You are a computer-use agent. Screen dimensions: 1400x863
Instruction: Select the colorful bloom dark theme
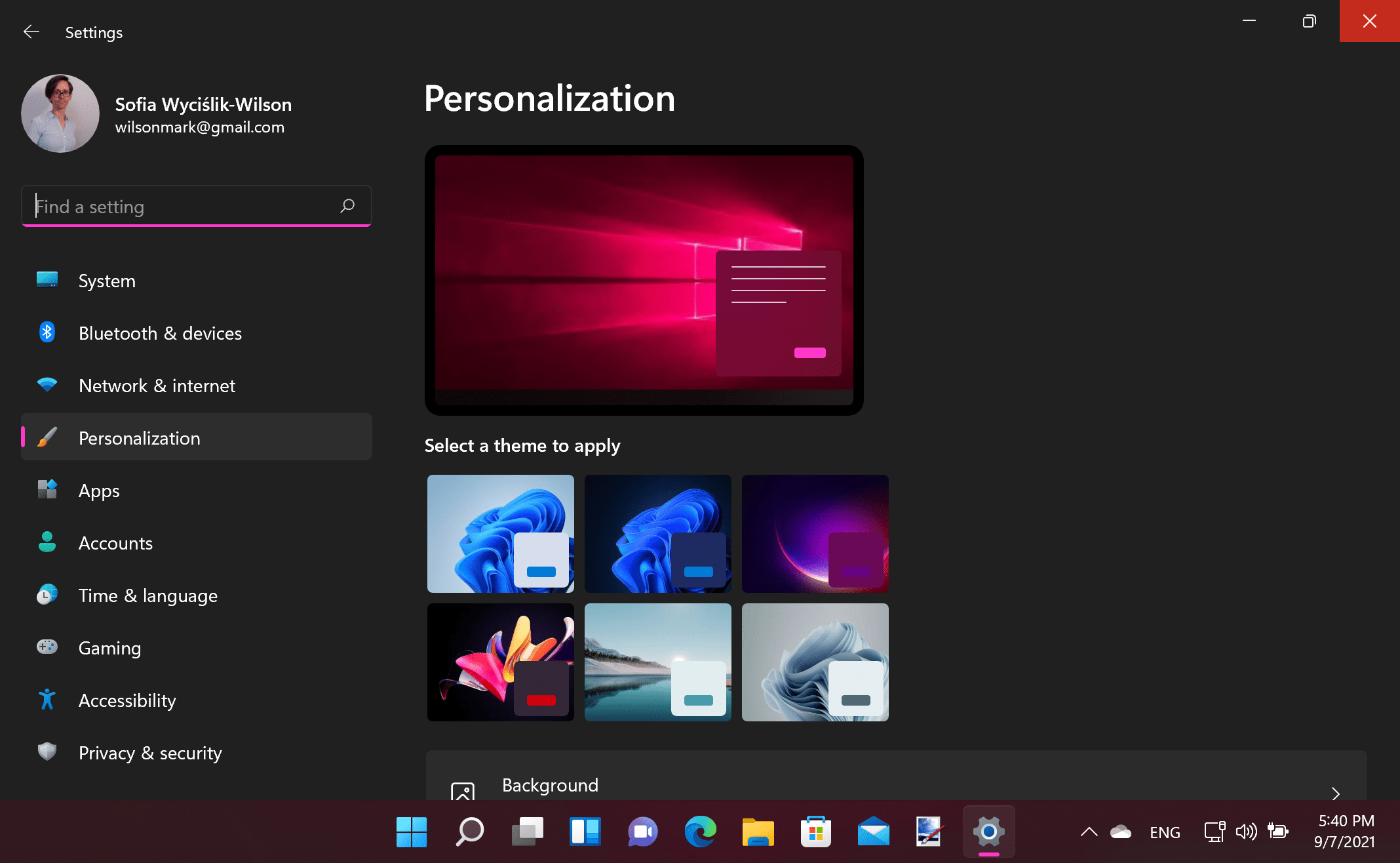coord(499,661)
